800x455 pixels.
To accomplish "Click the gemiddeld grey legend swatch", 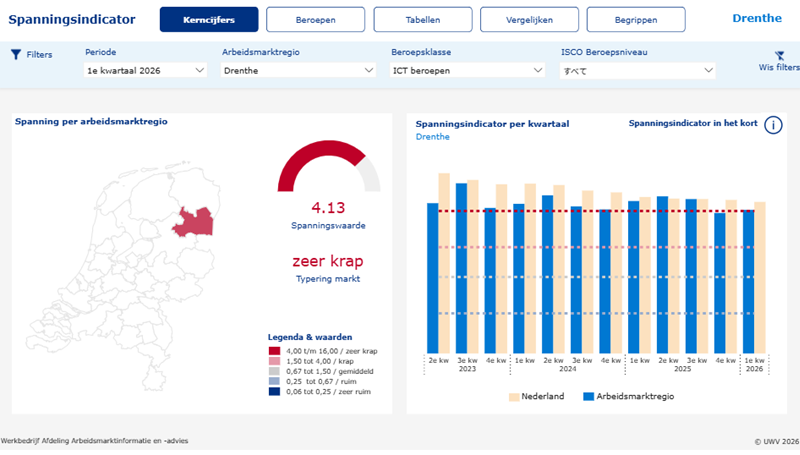I will [274, 371].
